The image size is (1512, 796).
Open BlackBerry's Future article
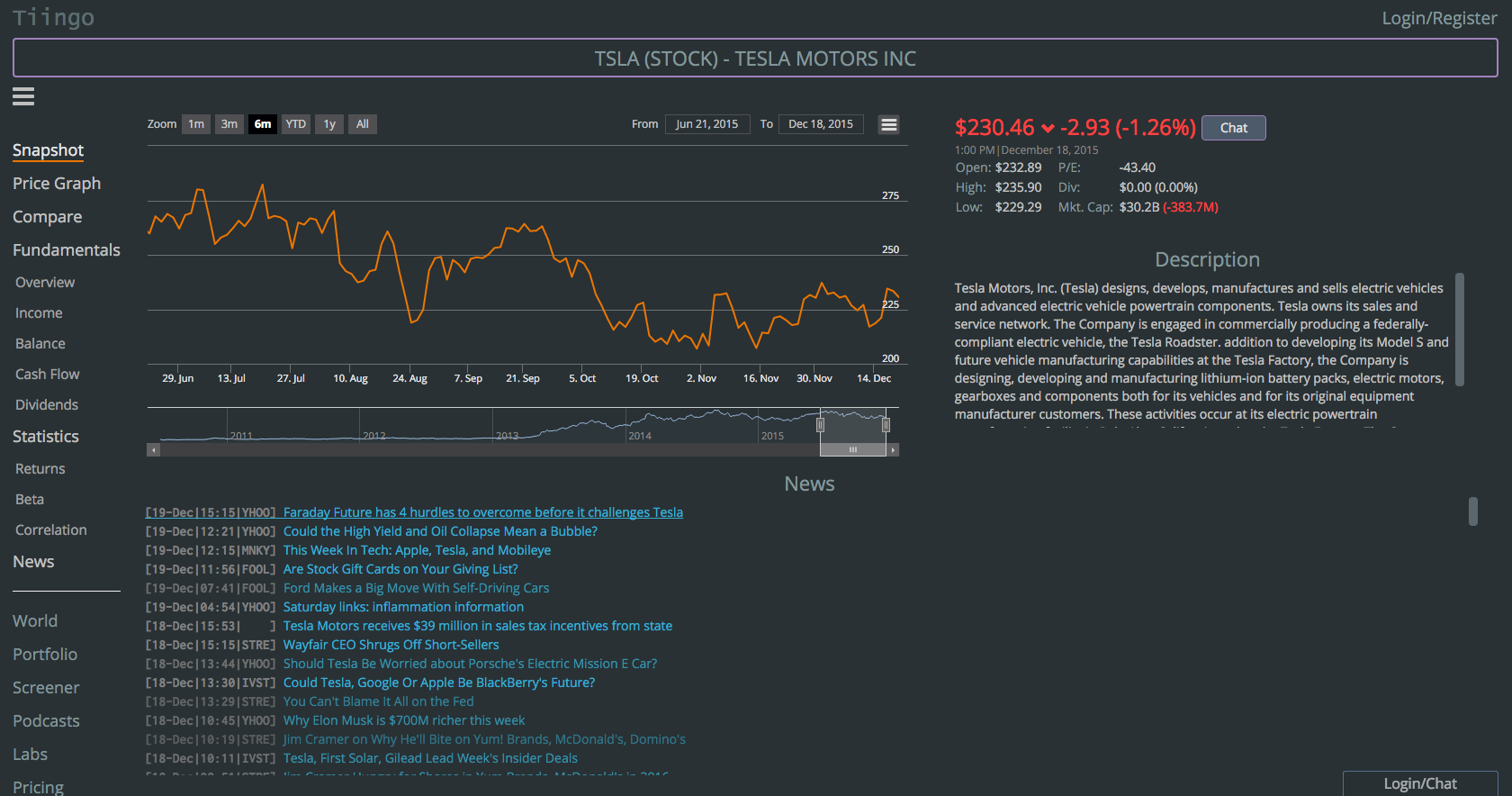click(439, 683)
